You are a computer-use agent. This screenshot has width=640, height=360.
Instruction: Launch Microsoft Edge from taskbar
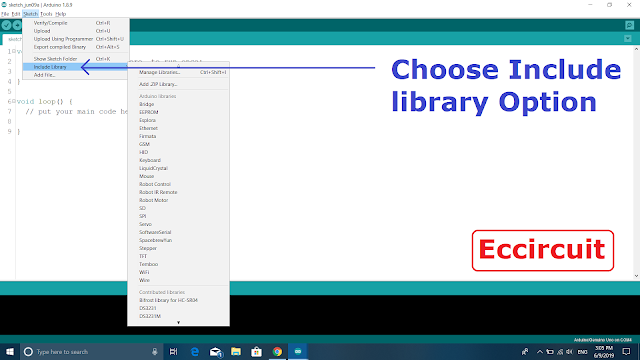click(x=195, y=351)
